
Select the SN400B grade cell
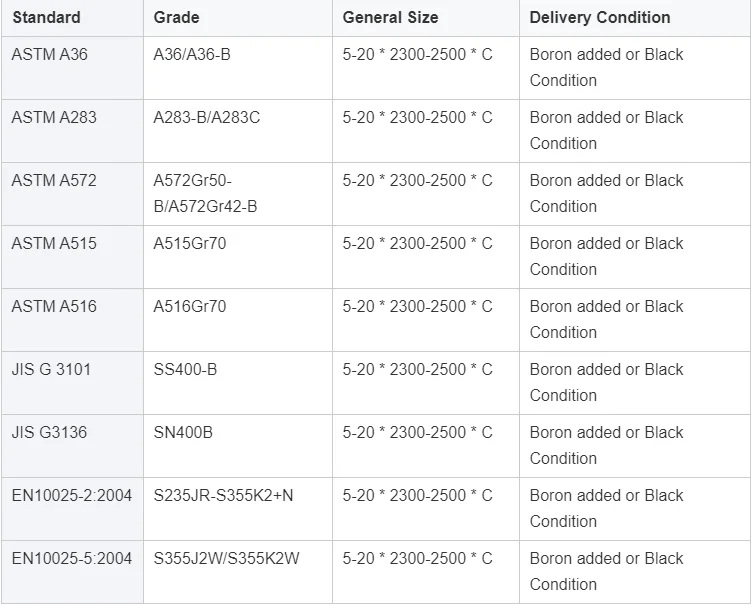[x=183, y=432]
